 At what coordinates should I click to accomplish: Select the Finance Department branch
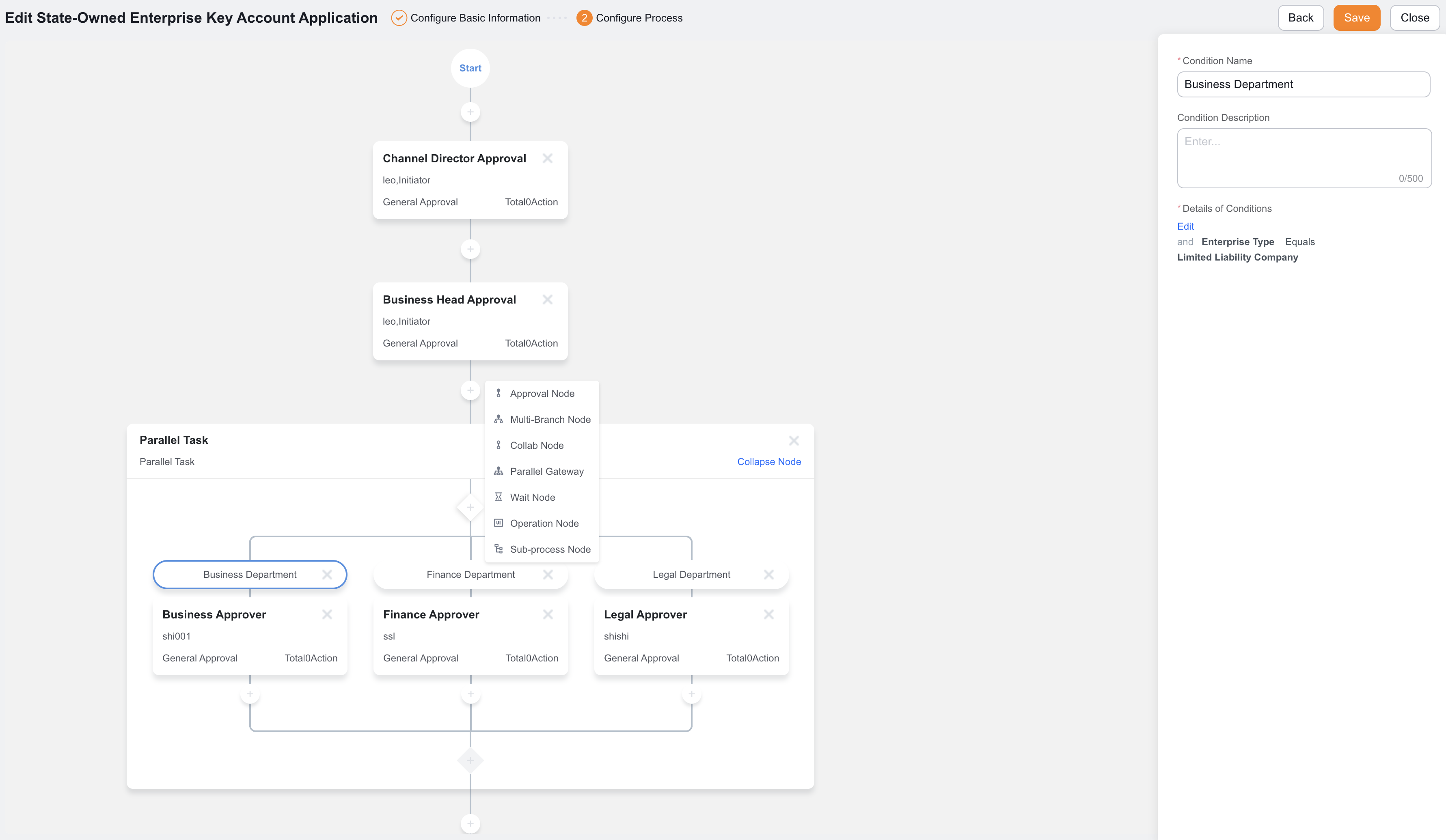(x=470, y=574)
